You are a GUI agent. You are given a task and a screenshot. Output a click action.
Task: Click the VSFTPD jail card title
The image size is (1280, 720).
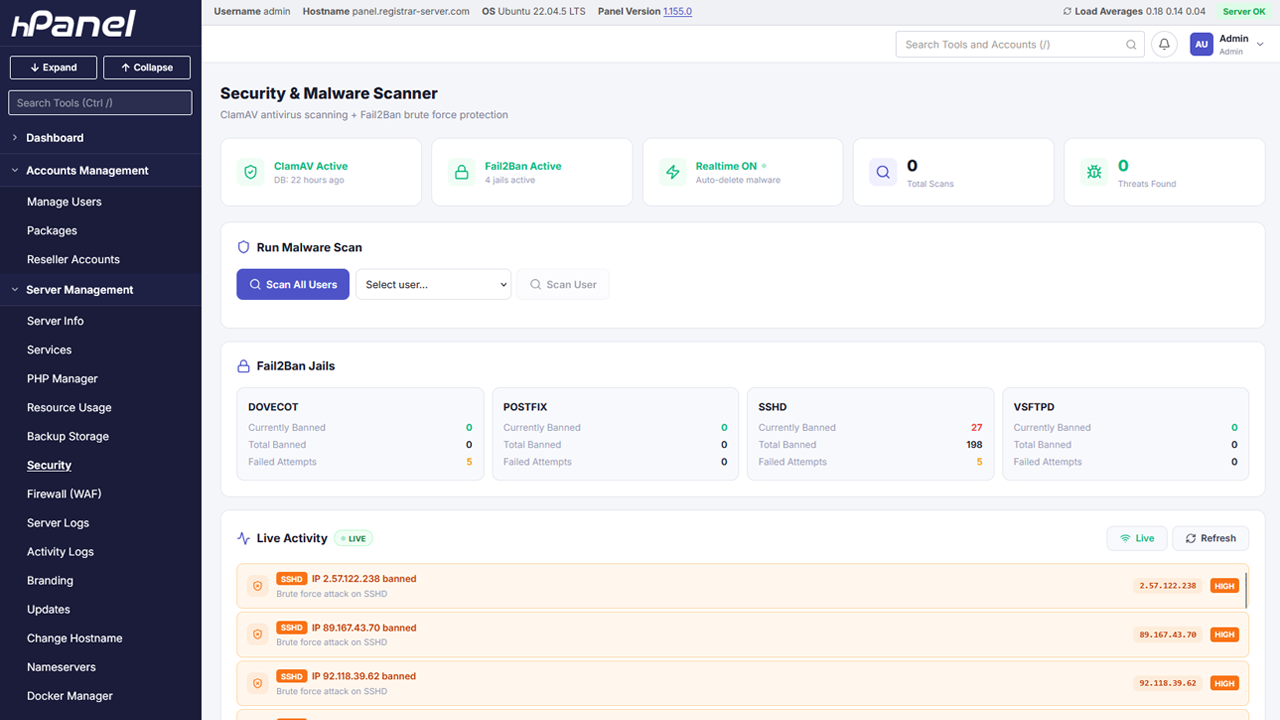[1035, 407]
